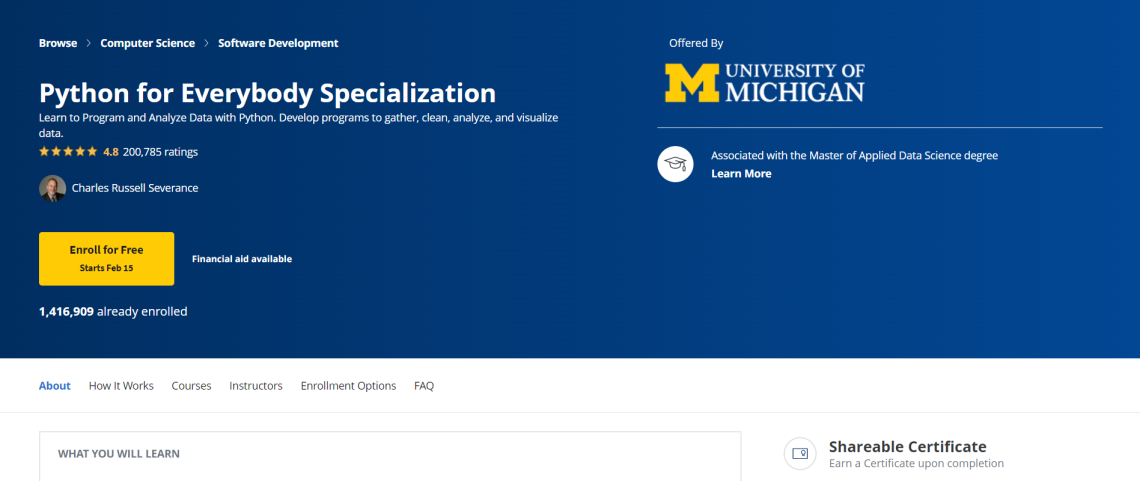The height and width of the screenshot is (481, 1140).
Task: Open the Browse breadcrumb link
Action: pos(57,43)
